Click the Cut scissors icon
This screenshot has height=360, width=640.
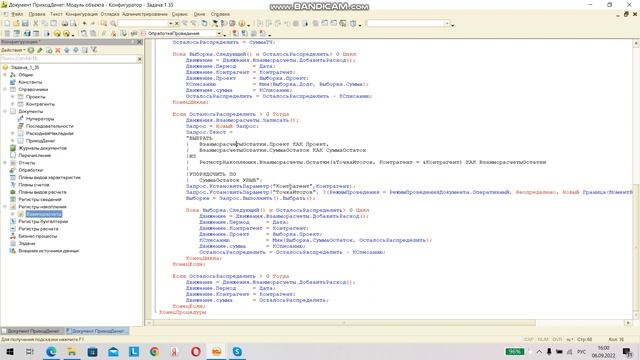tap(36, 24)
